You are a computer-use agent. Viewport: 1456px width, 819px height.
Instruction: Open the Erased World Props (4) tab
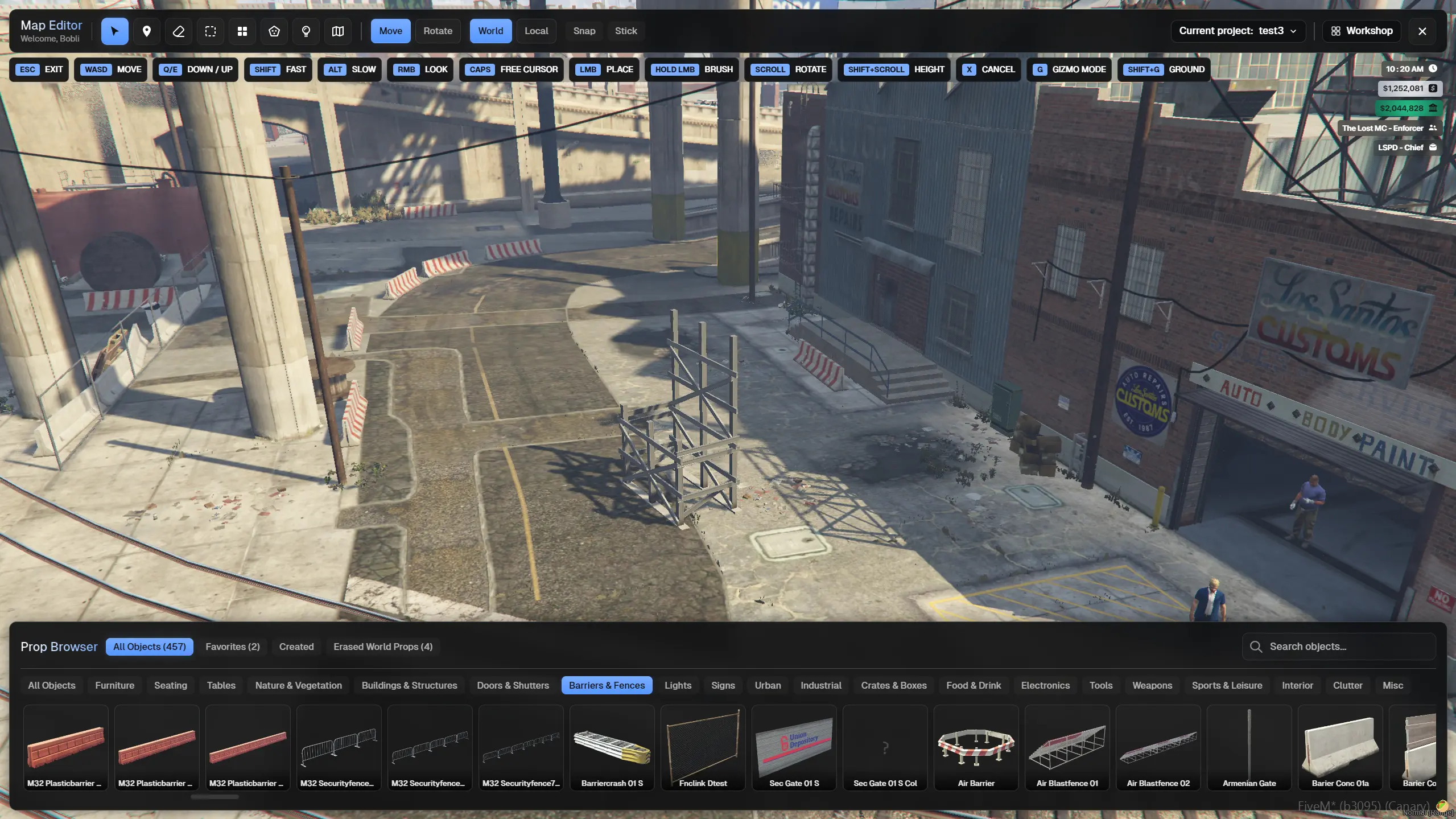click(382, 647)
